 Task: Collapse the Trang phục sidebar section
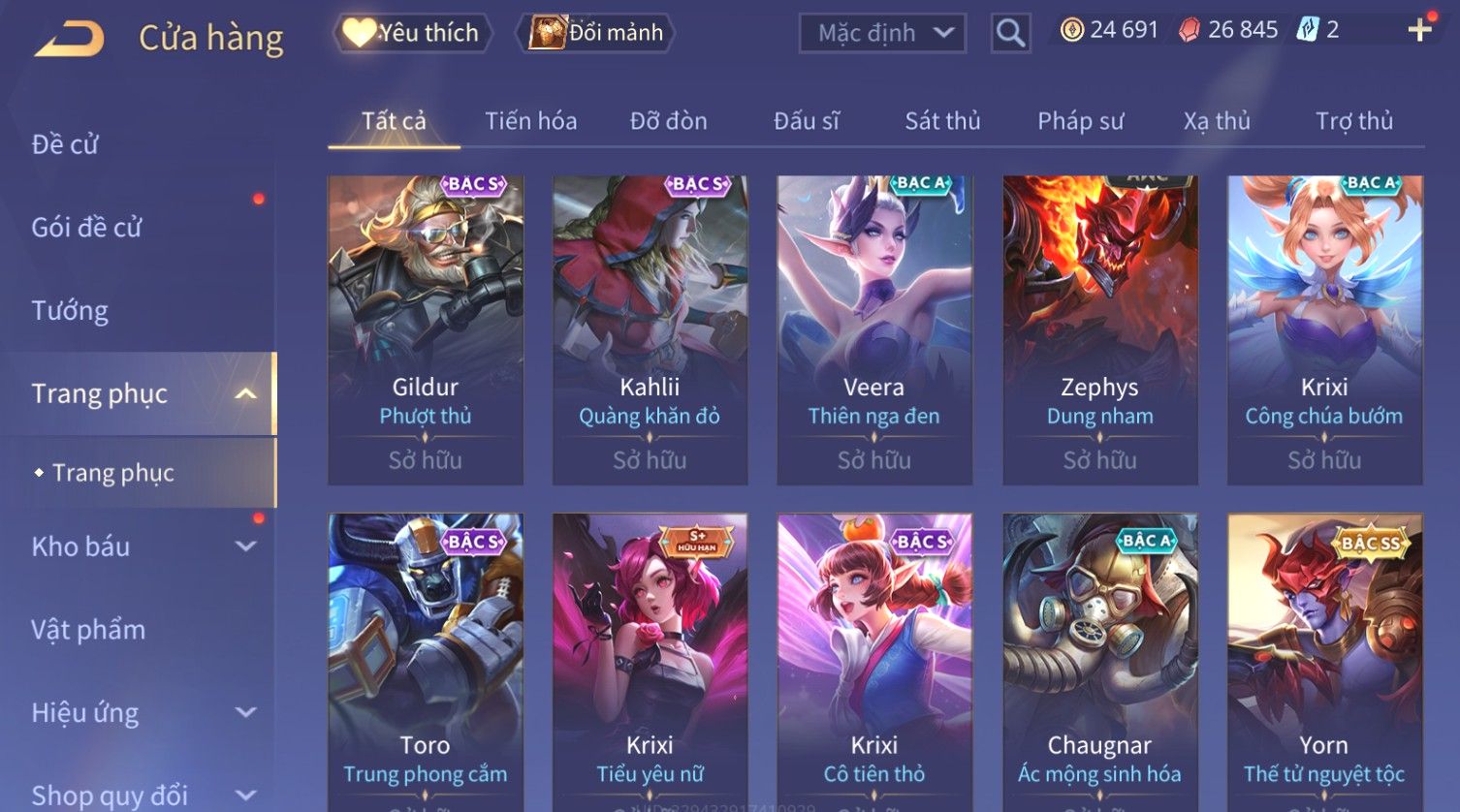pos(246,393)
